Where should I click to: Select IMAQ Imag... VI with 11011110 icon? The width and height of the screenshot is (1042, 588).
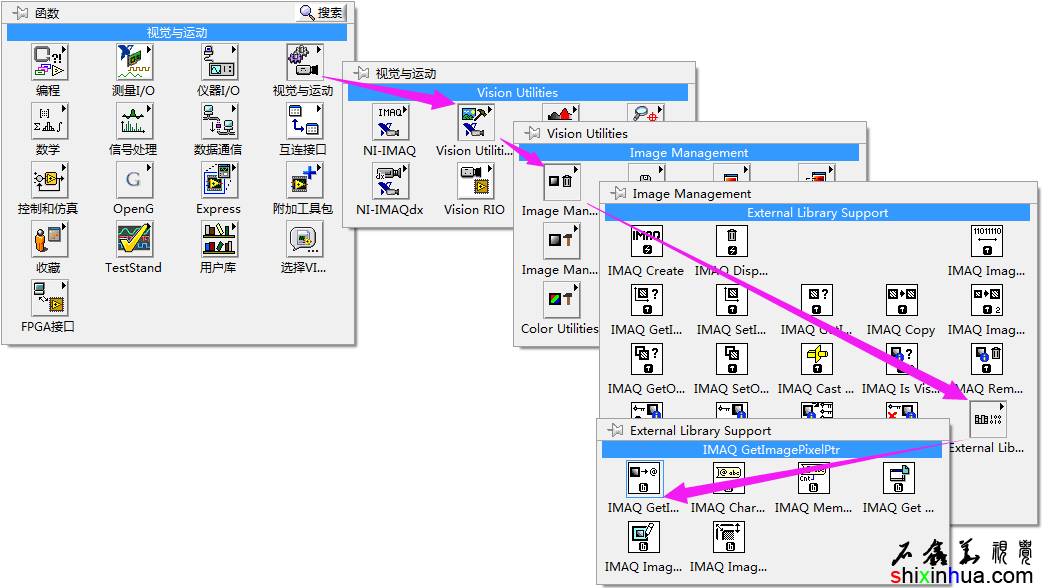pos(987,242)
